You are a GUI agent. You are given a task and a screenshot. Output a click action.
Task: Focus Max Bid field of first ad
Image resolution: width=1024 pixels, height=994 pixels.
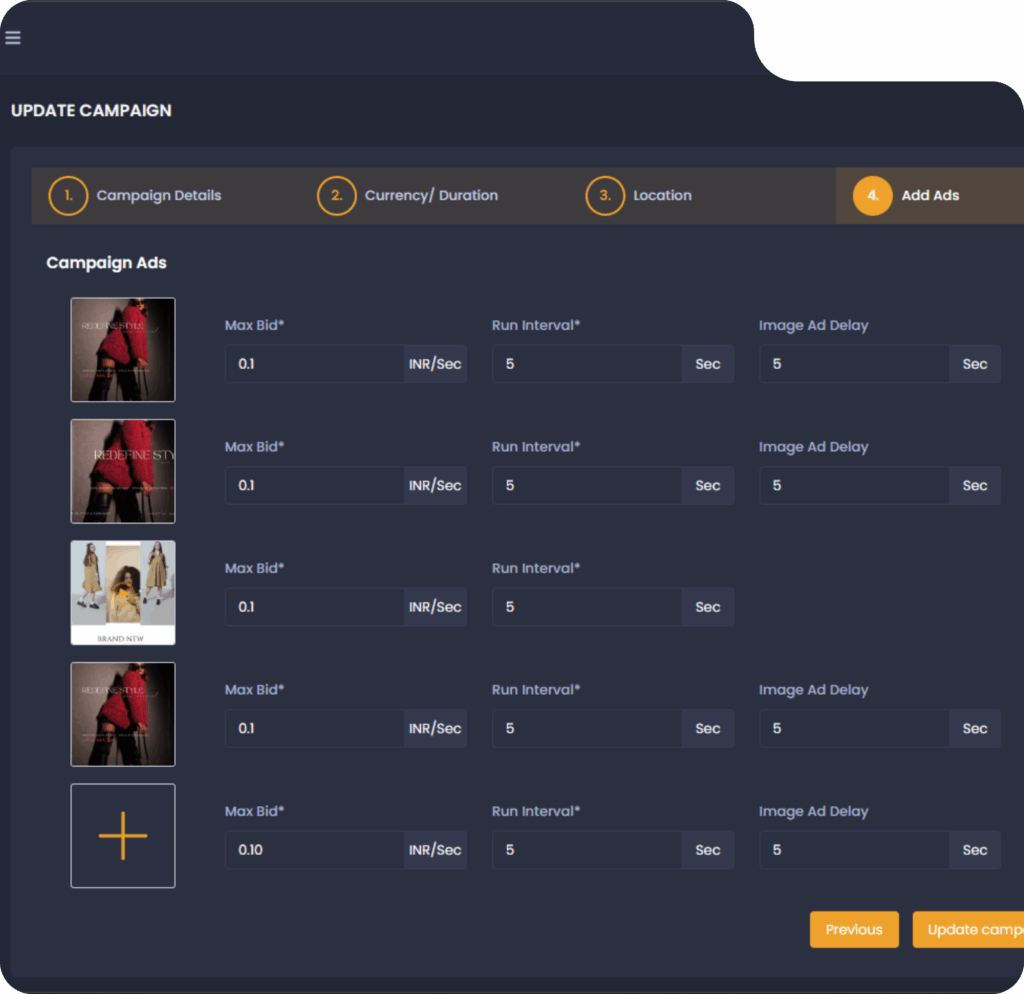(315, 364)
